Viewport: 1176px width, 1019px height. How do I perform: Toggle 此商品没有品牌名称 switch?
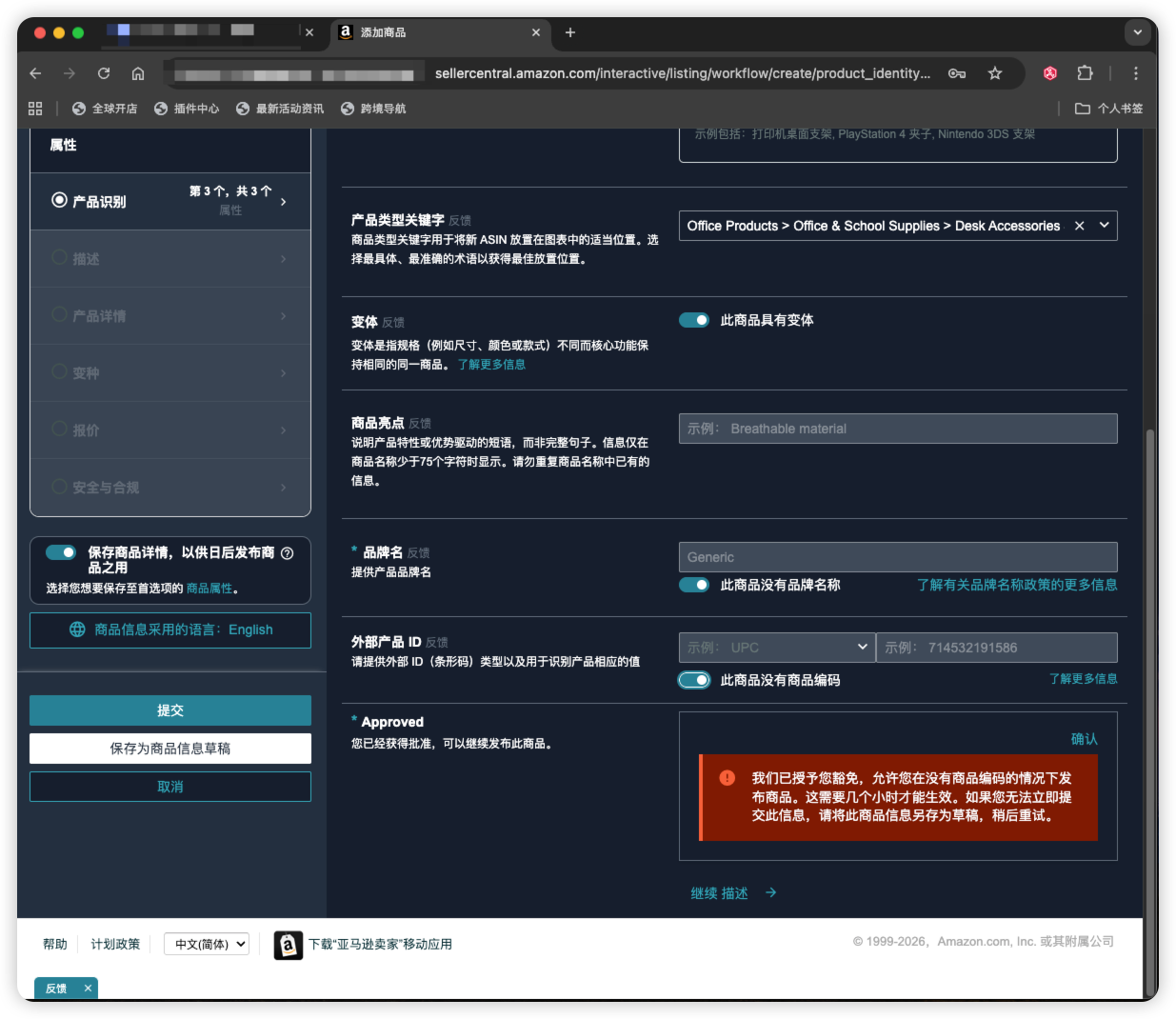click(694, 585)
